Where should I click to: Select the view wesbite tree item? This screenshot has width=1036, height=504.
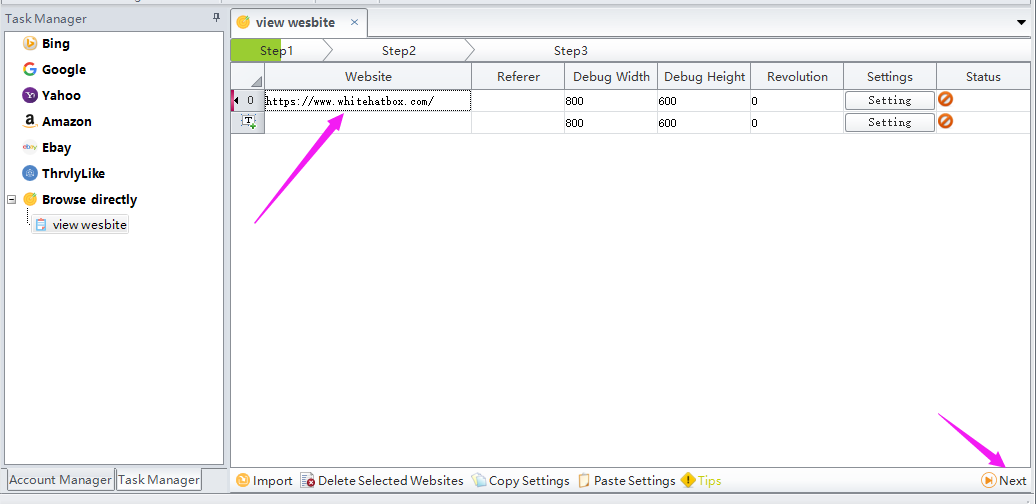coord(89,225)
